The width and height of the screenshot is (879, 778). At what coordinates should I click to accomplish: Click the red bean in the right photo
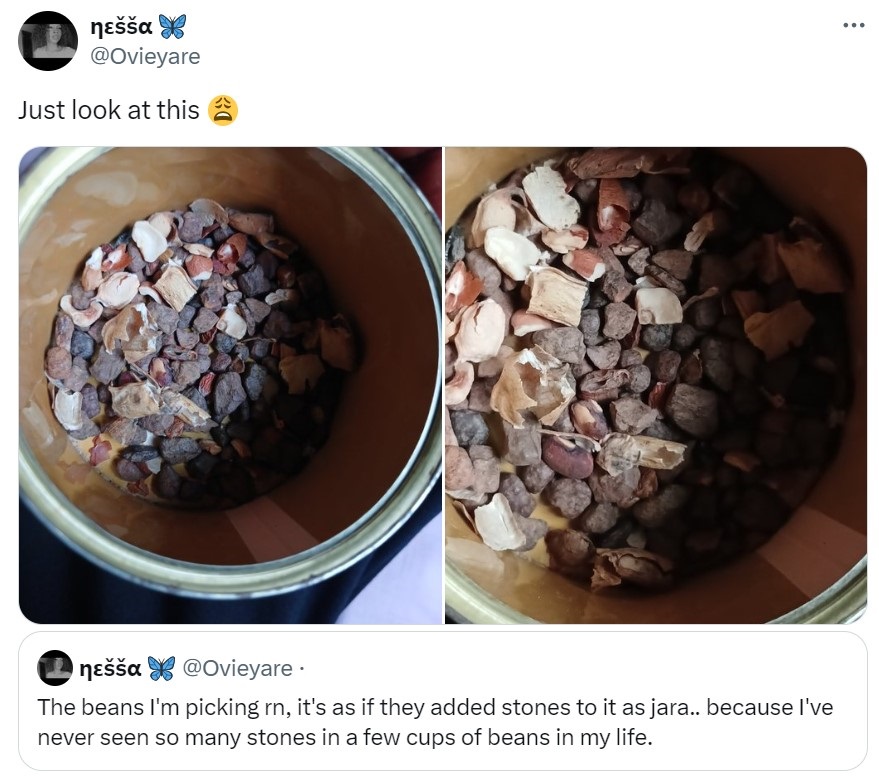pyautogui.click(x=567, y=456)
